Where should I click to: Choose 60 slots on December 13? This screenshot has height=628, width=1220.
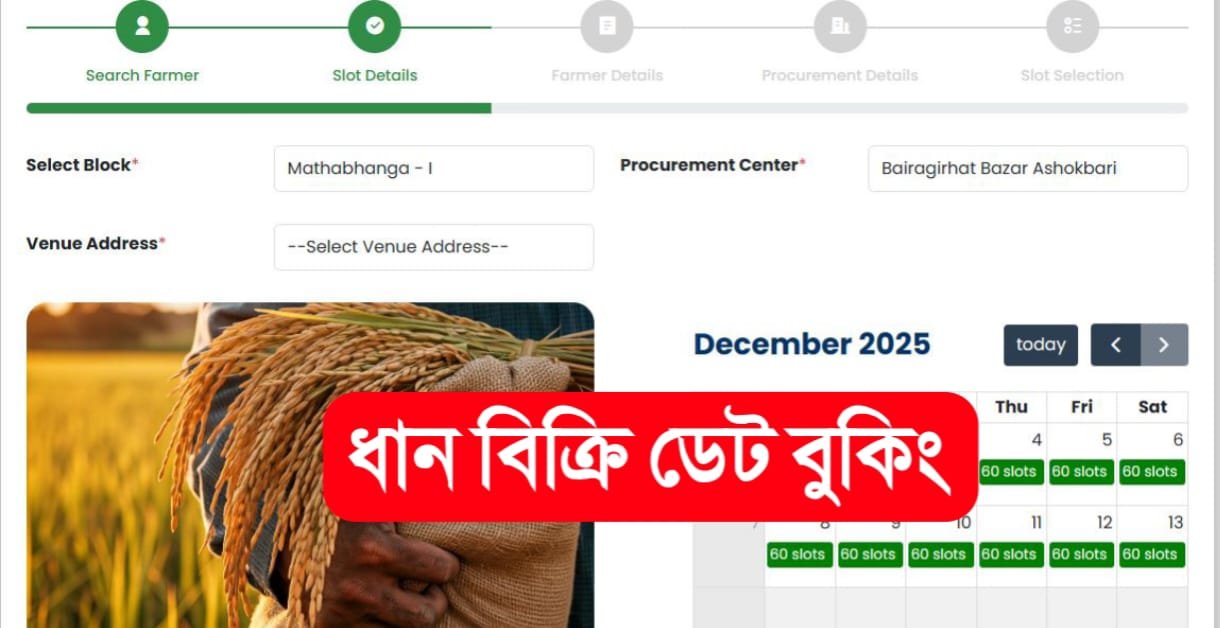pos(1152,555)
